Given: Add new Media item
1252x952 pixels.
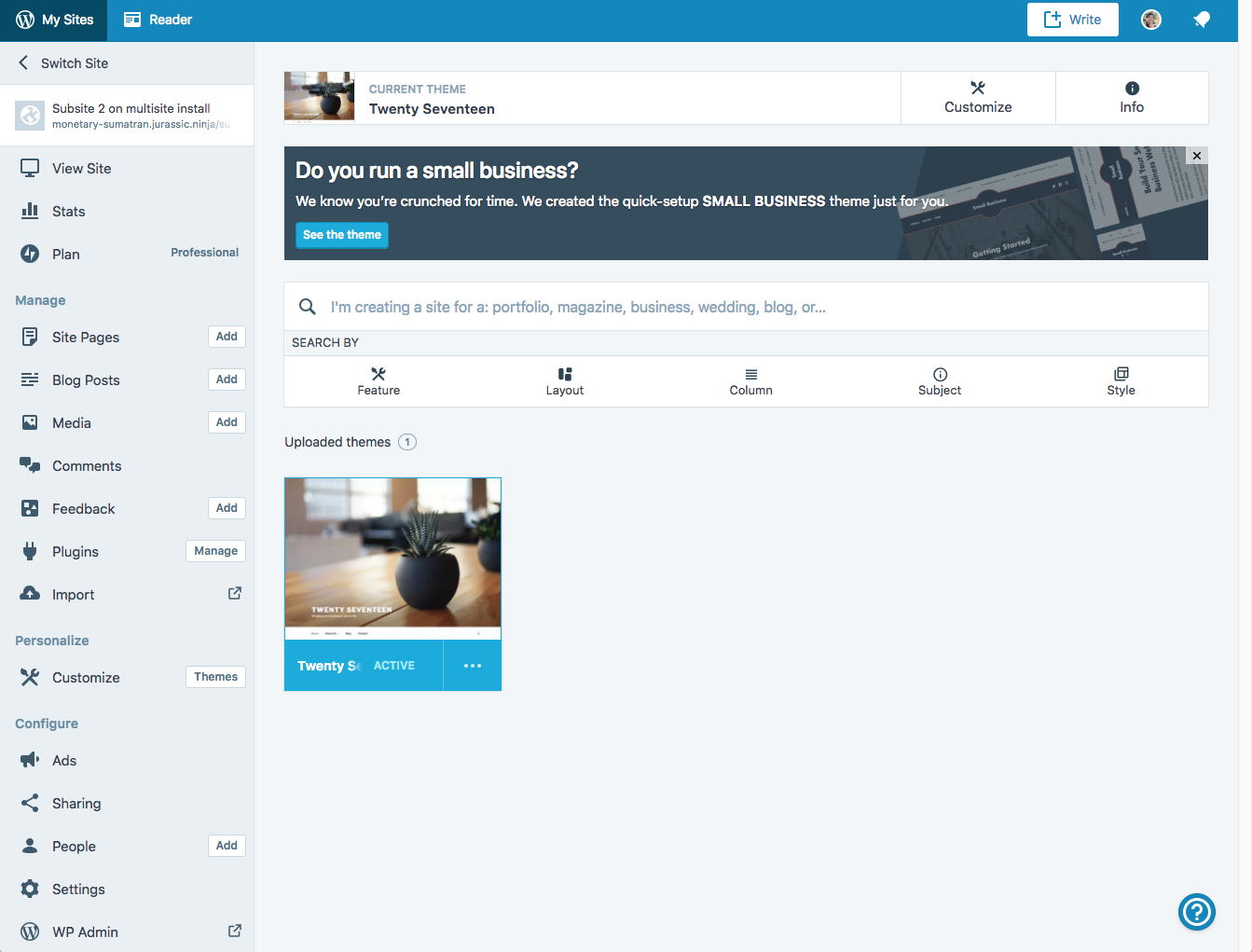Looking at the screenshot, I should [227, 422].
